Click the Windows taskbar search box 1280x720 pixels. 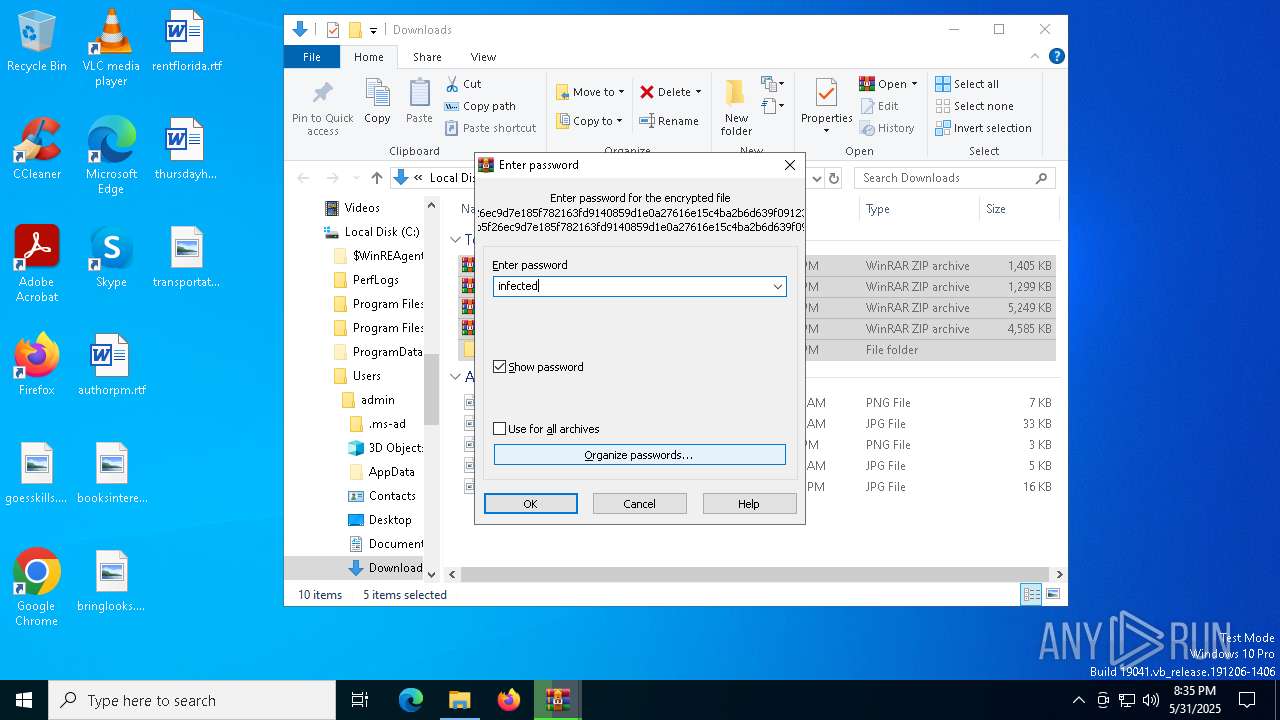point(192,700)
